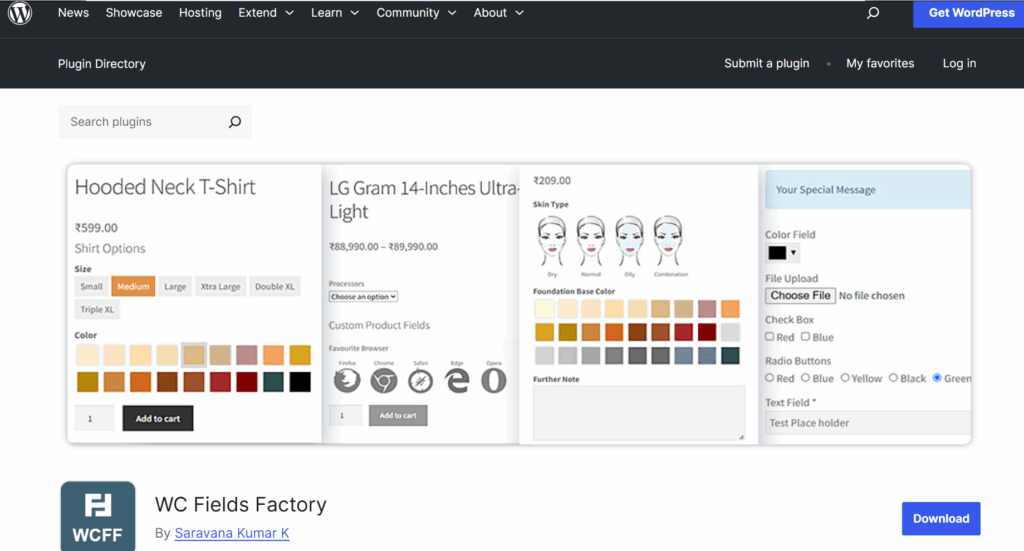This screenshot has width=1024, height=551.
Task: Pick the black color swatch for shirt
Action: 300,381
